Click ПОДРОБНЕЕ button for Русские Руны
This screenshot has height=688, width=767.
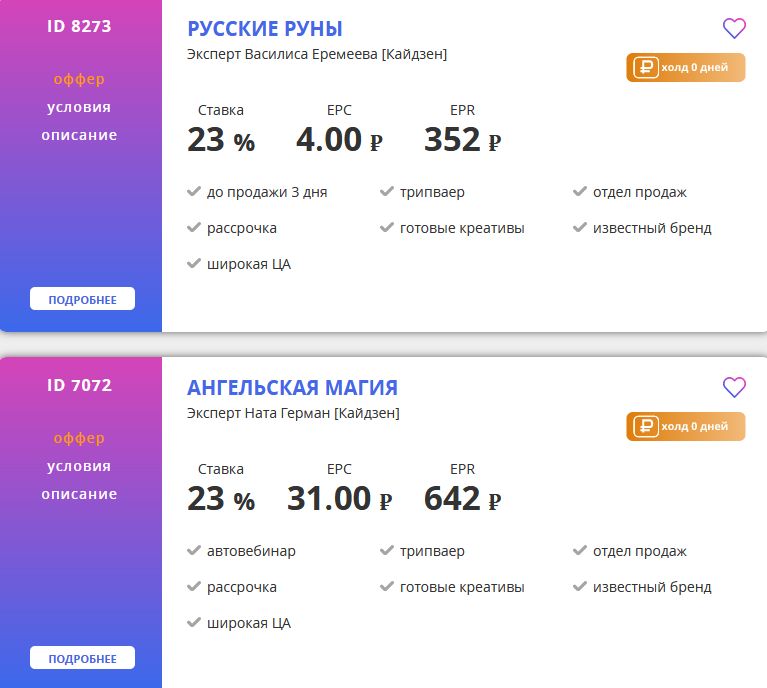82,299
